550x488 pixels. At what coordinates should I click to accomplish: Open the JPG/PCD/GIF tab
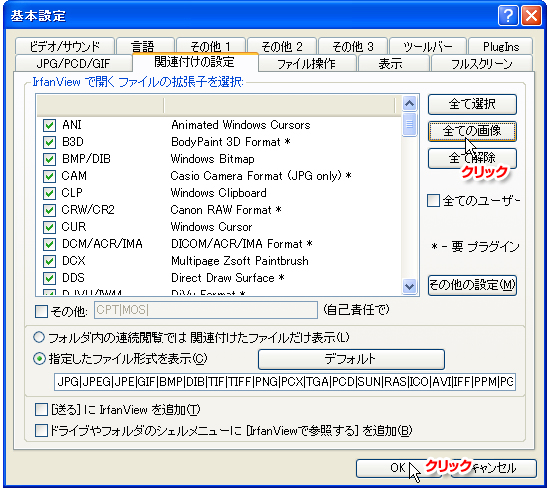point(73,63)
